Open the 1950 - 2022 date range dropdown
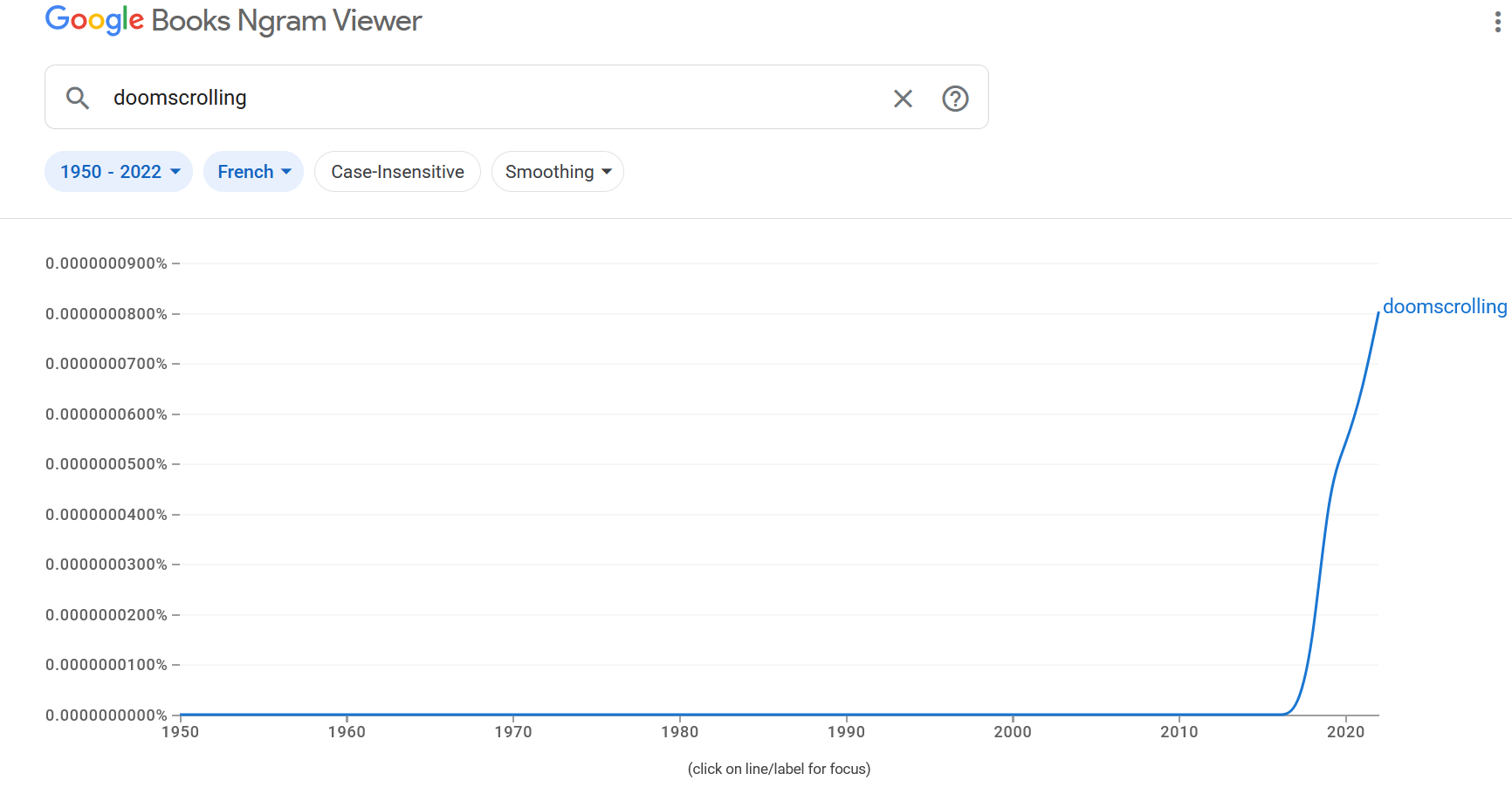1512x794 pixels. click(119, 172)
